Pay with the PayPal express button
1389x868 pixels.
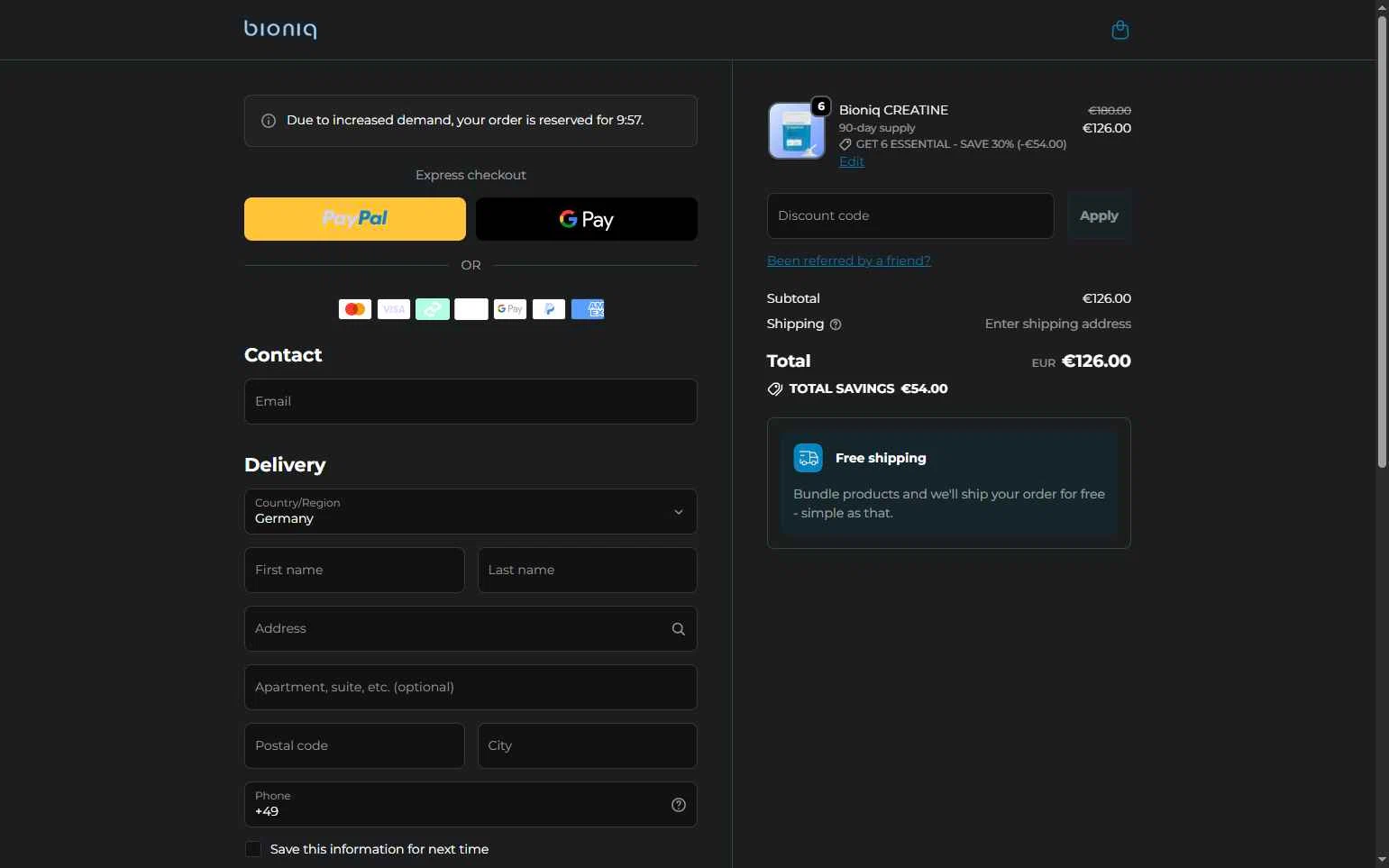coord(355,219)
